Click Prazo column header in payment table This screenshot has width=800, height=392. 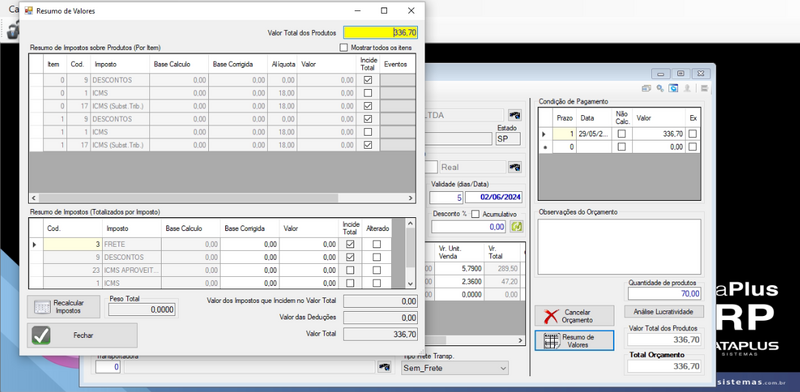(x=565, y=118)
